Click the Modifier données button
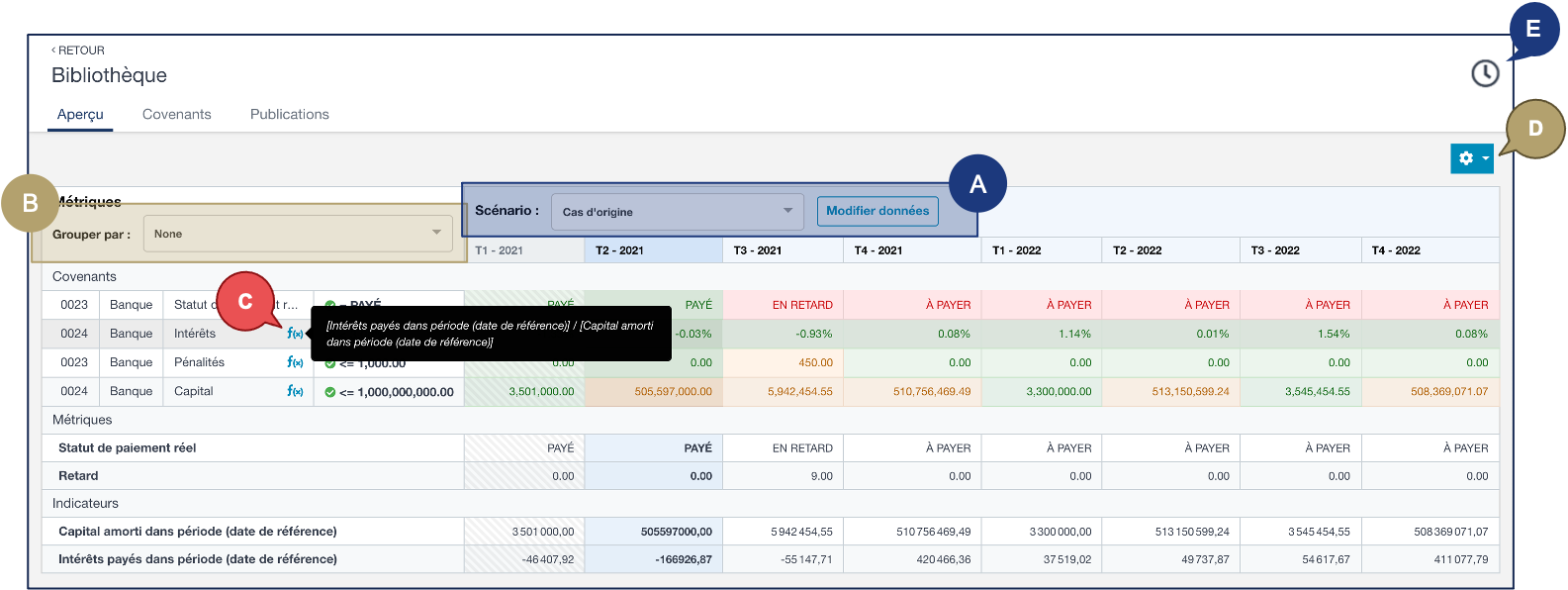The height and width of the screenshot is (590, 1568). [x=876, y=211]
